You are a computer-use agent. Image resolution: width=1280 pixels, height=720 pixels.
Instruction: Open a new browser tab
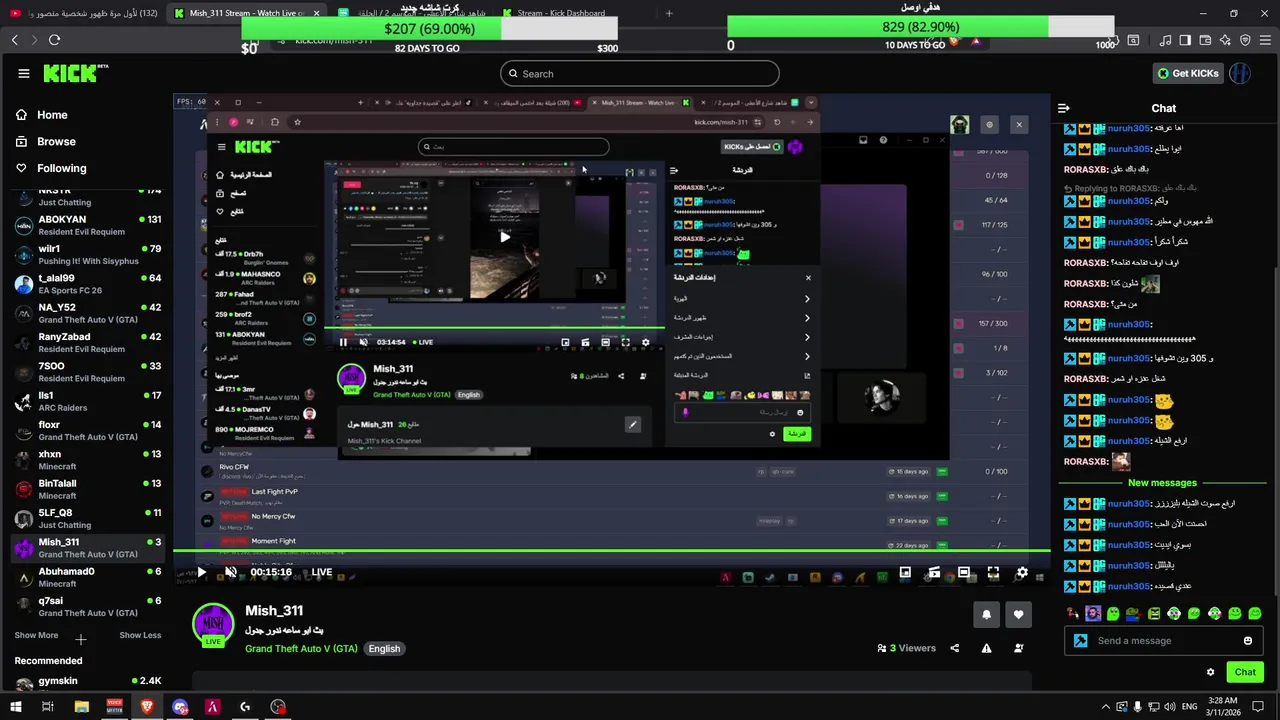click(x=669, y=13)
